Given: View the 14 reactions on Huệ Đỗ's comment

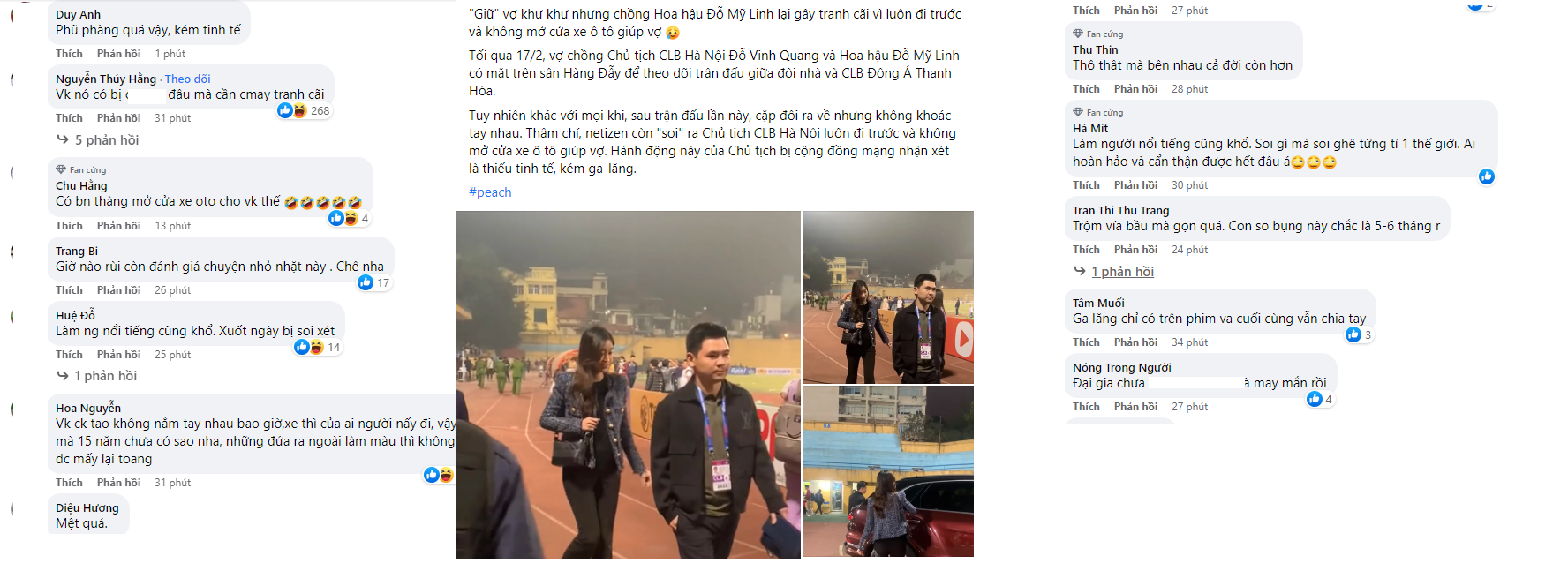Looking at the screenshot, I should [318, 347].
